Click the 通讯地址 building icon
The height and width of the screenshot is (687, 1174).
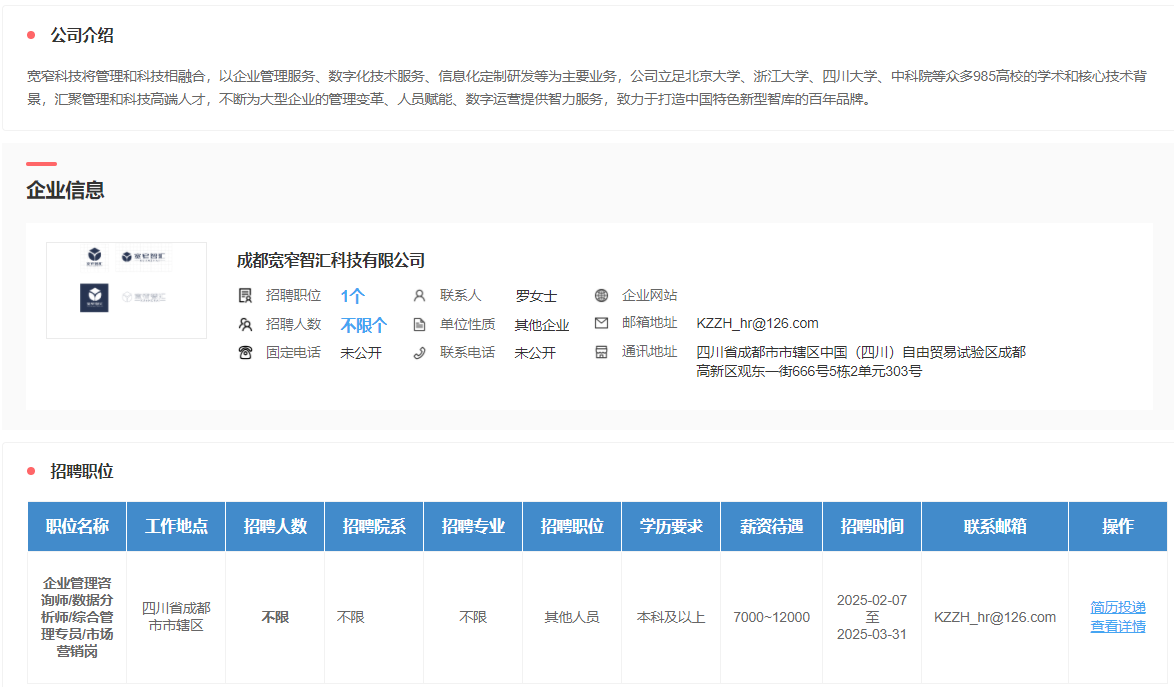coord(601,352)
